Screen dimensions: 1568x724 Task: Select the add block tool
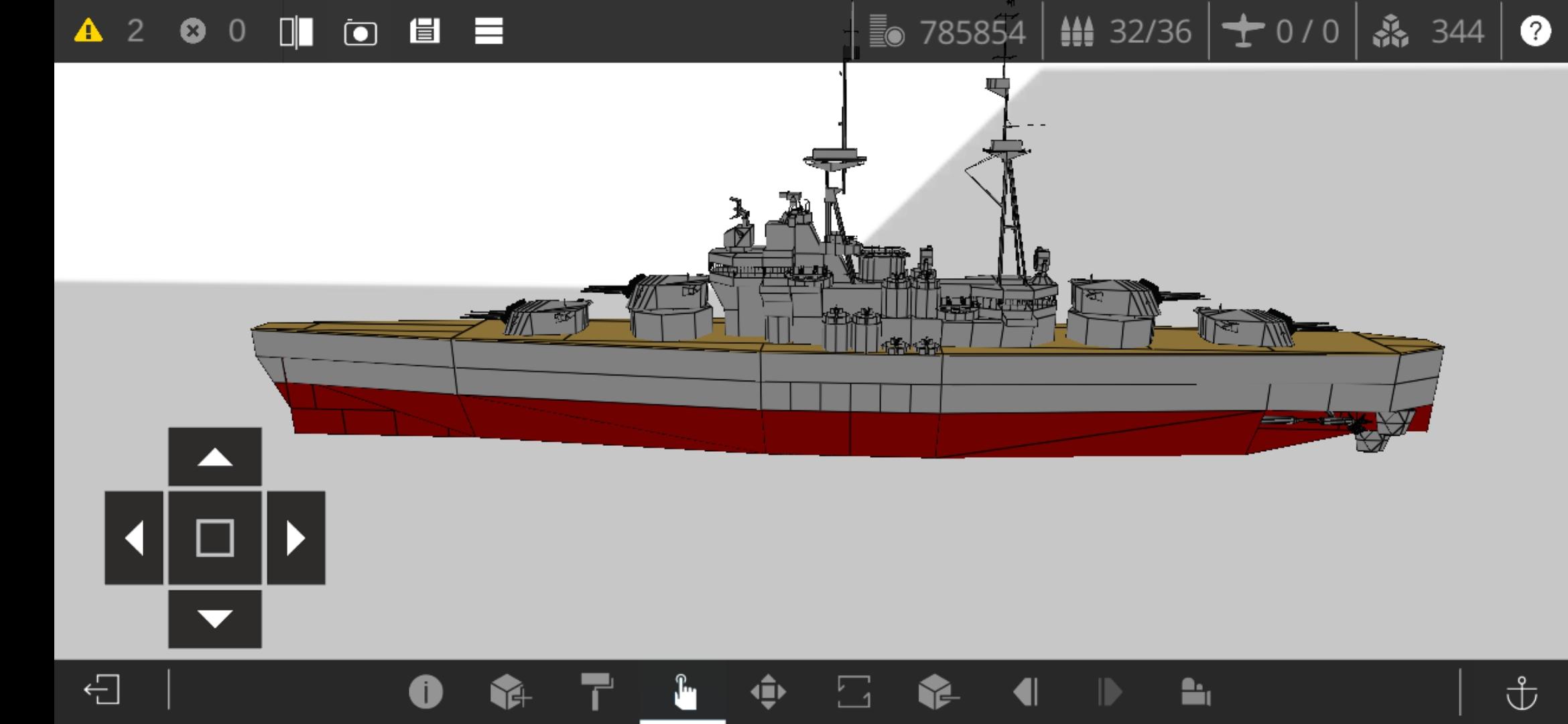(511, 691)
